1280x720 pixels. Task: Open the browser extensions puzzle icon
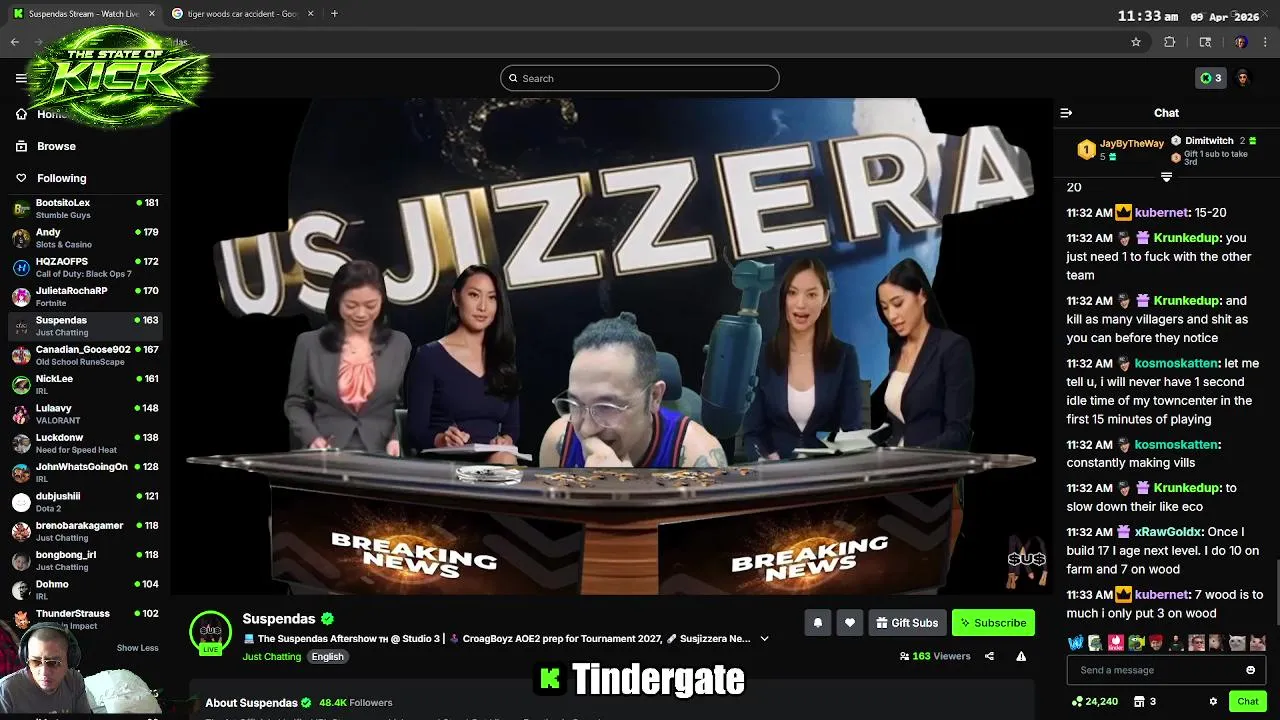coord(1170,42)
